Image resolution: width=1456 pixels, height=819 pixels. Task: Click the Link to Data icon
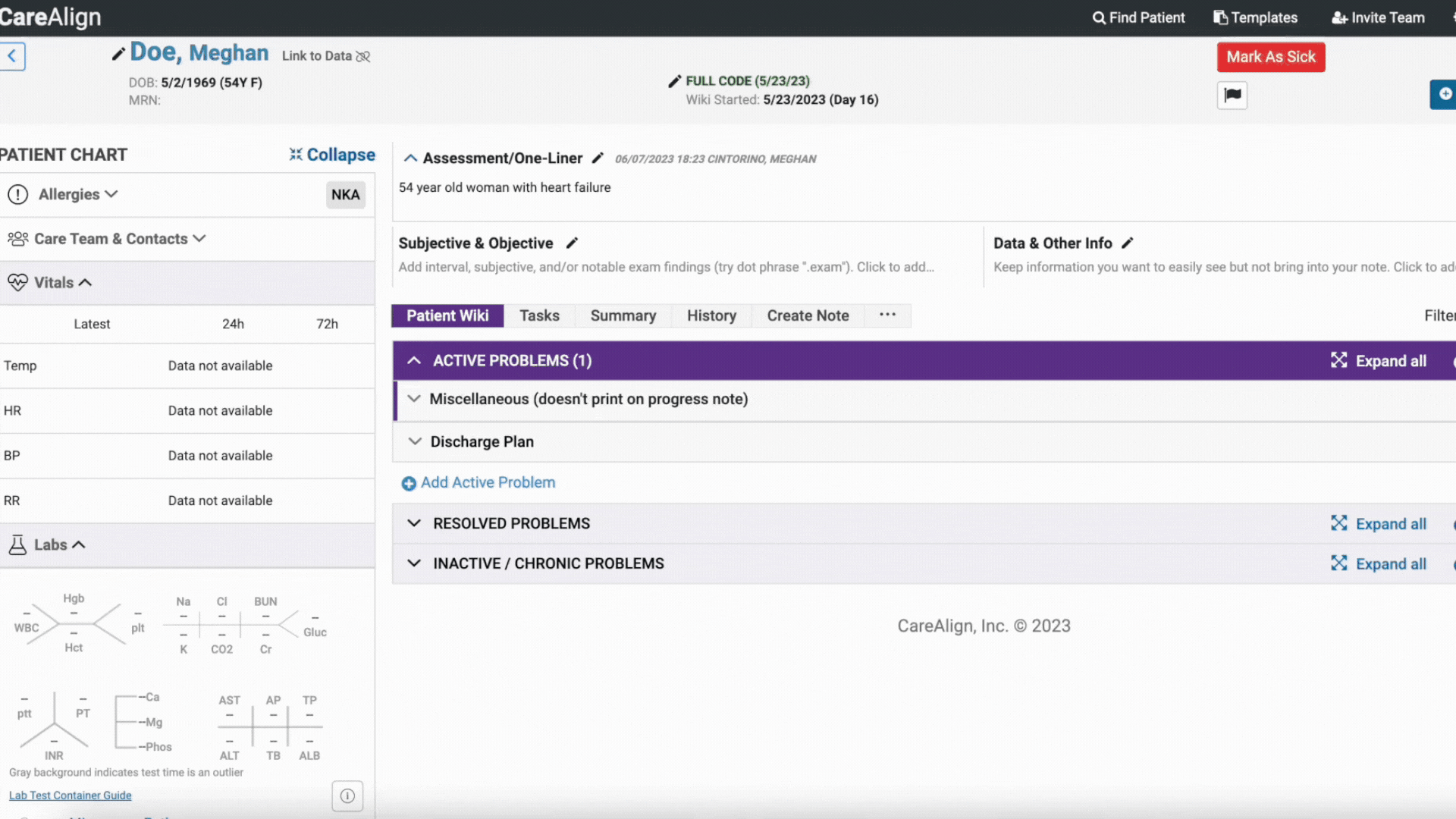[364, 55]
